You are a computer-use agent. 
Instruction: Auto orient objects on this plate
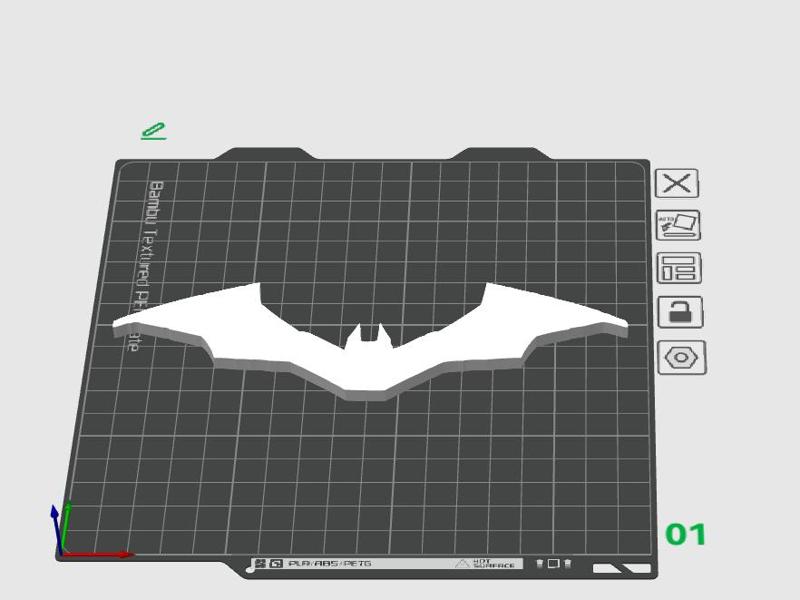coord(678,225)
